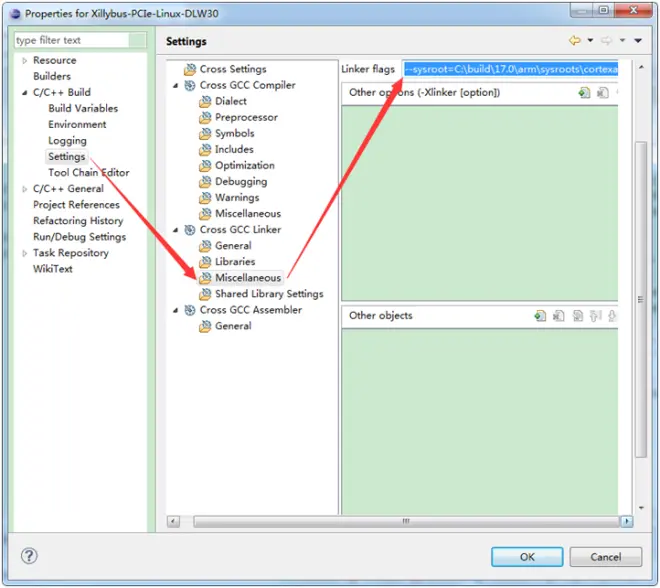Click the Preprocessor option icon
This screenshot has width=660, height=588.
[x=205, y=117]
